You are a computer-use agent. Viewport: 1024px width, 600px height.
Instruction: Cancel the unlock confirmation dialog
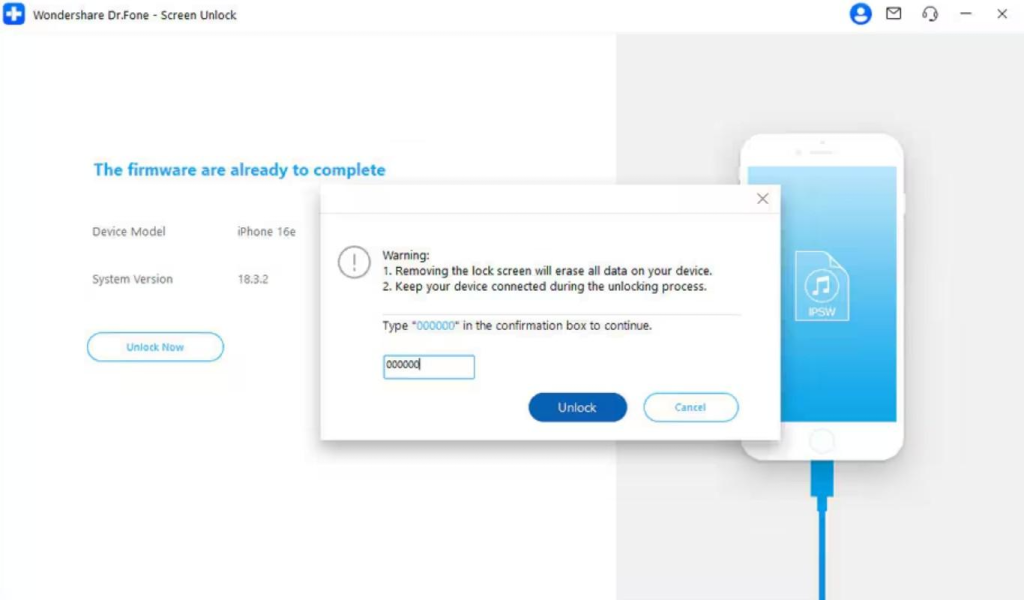pyautogui.click(x=690, y=407)
